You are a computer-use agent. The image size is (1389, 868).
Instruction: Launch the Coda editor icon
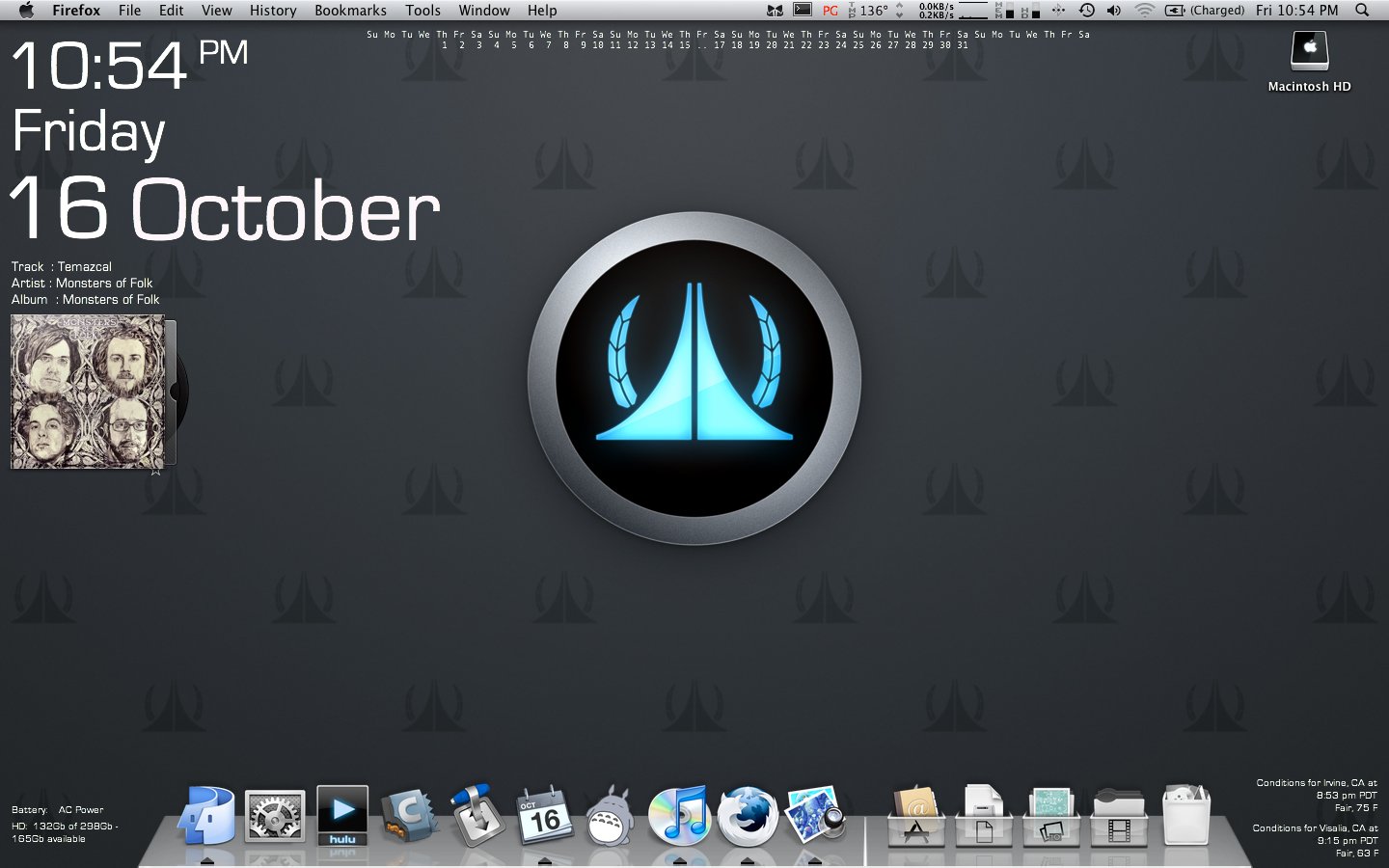pyautogui.click(x=409, y=817)
